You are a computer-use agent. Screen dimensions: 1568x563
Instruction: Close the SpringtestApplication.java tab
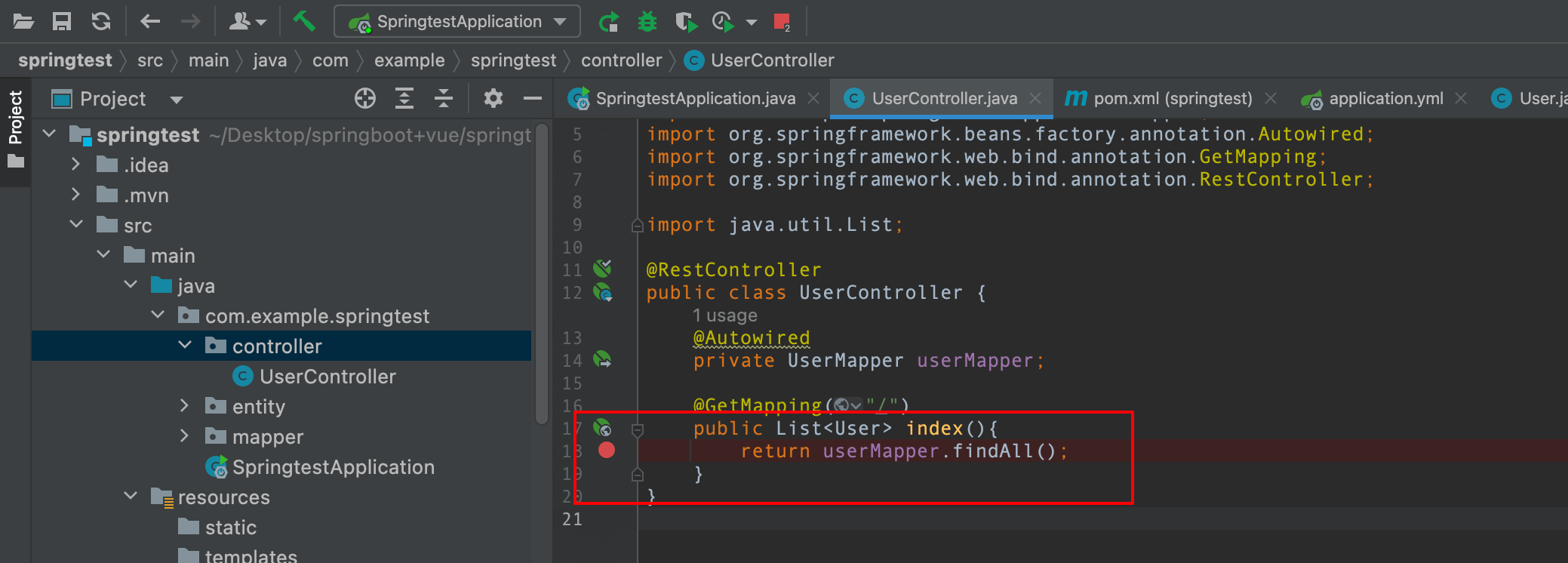[813, 98]
